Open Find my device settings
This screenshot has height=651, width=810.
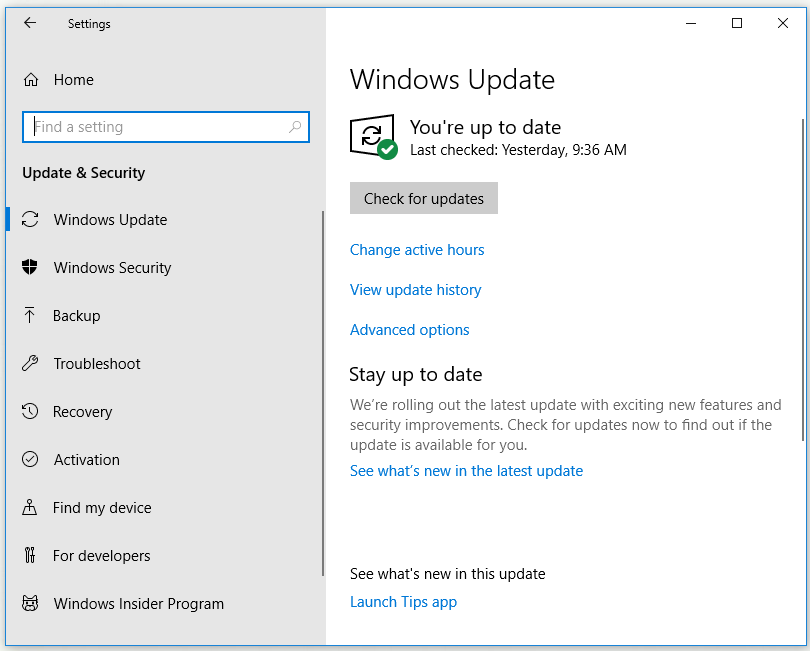tap(102, 508)
